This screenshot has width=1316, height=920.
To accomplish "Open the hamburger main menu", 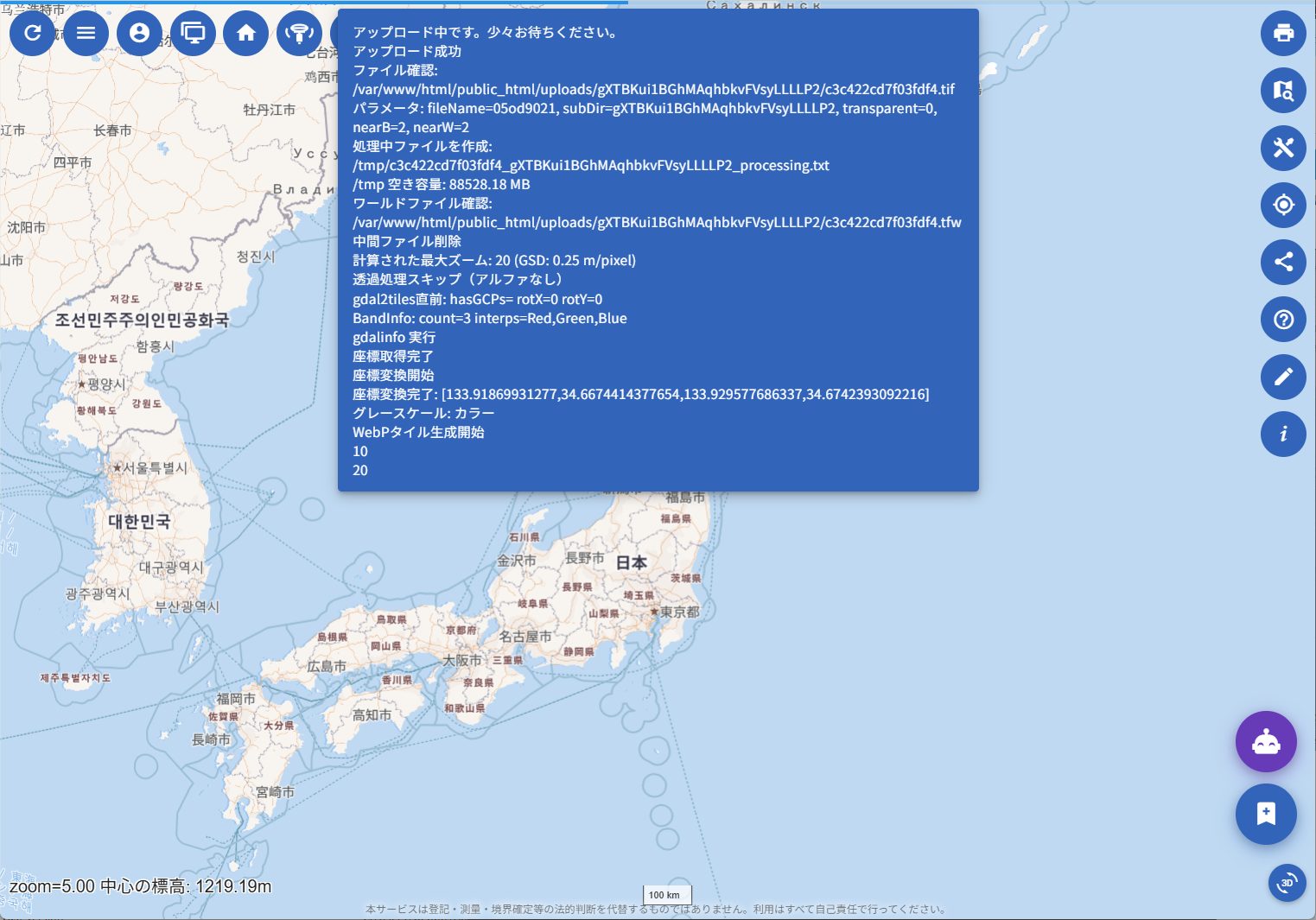I will click(86, 33).
